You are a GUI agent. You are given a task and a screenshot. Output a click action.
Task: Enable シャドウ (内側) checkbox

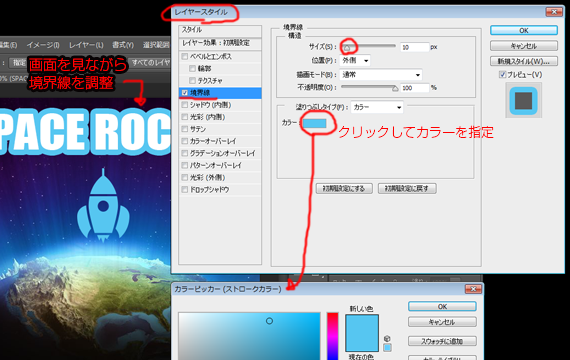click(x=185, y=105)
